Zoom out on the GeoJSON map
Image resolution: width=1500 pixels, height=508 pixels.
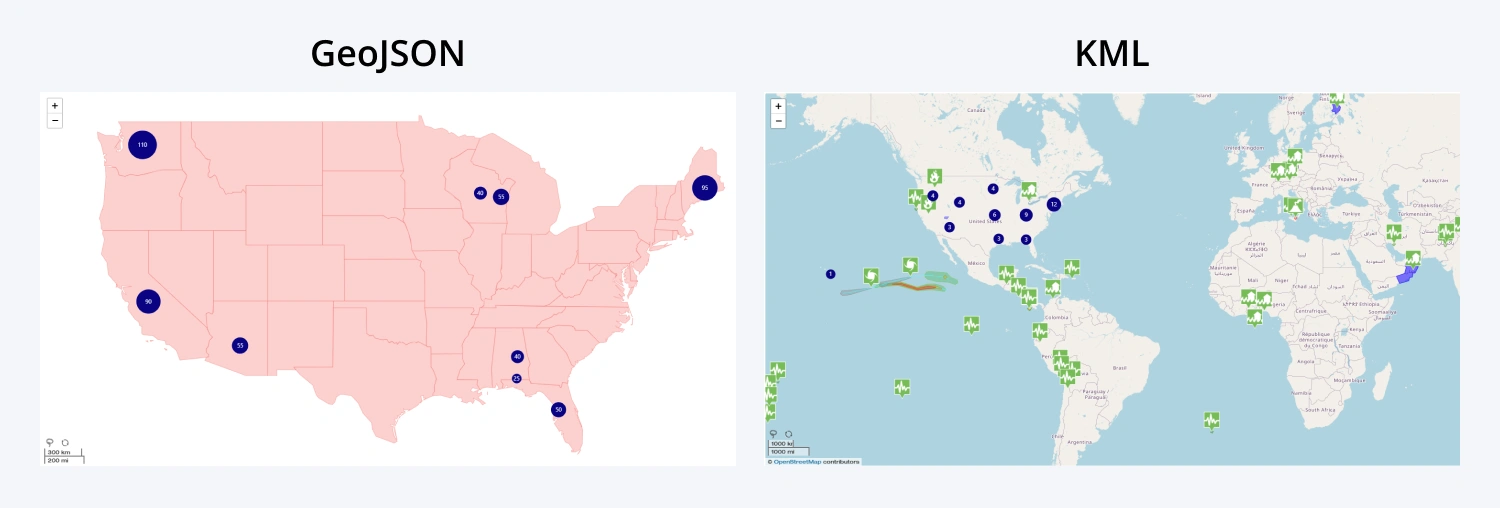tap(54, 120)
